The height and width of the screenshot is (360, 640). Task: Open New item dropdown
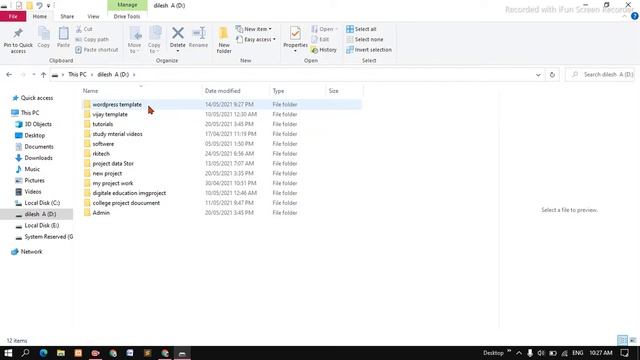click(x=253, y=29)
